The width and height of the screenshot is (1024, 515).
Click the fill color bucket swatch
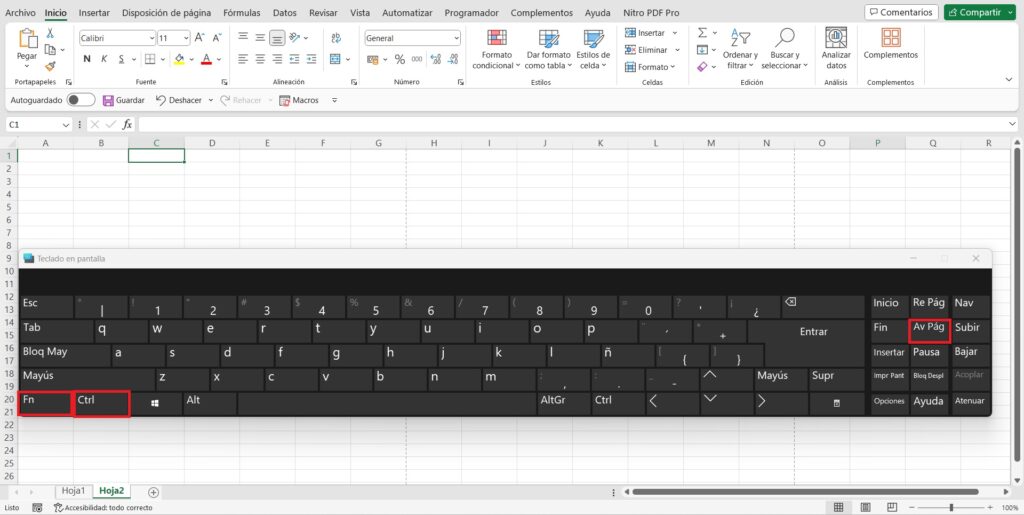coord(180,59)
